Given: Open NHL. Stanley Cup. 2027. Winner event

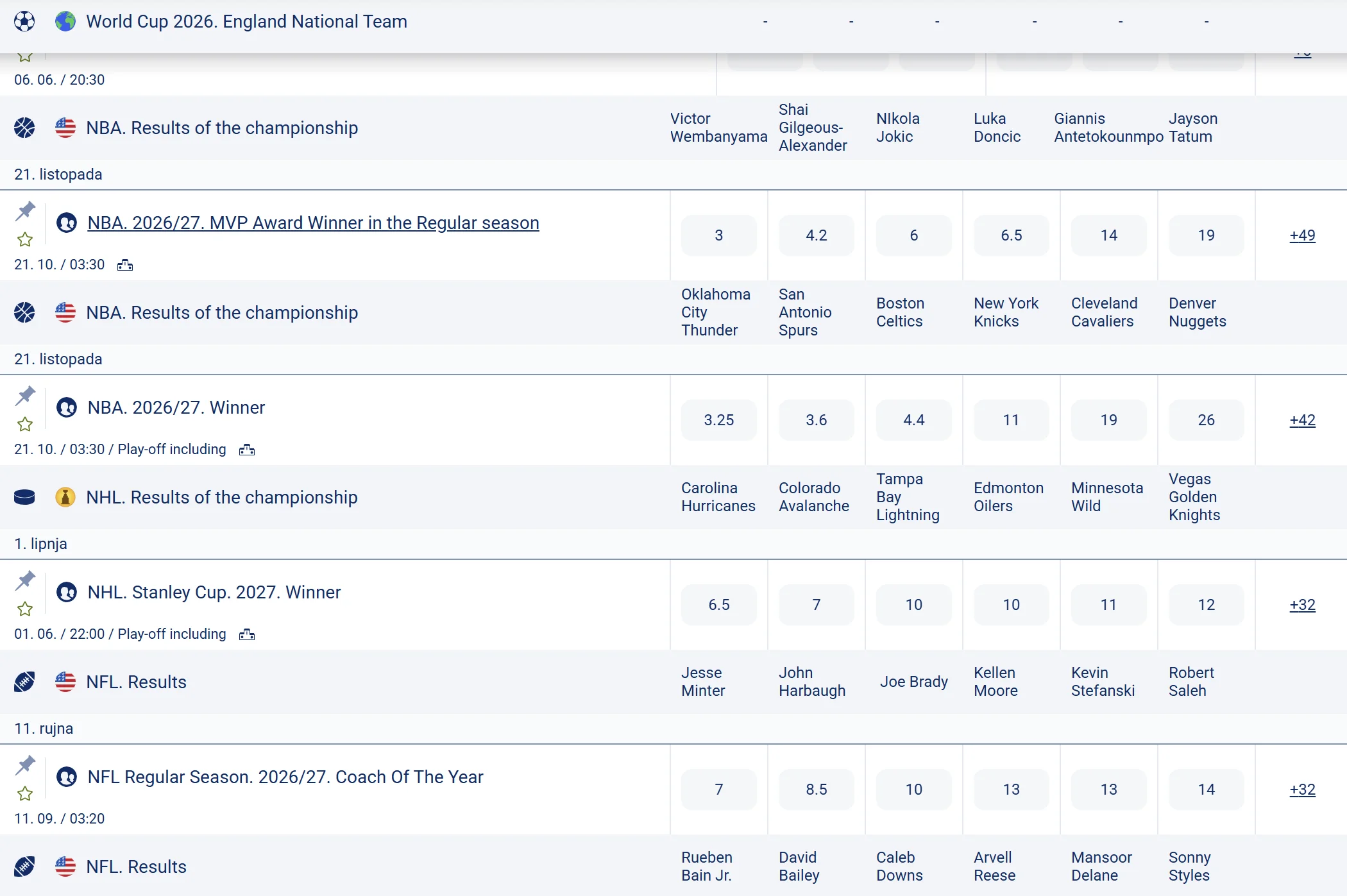Looking at the screenshot, I should (x=214, y=592).
